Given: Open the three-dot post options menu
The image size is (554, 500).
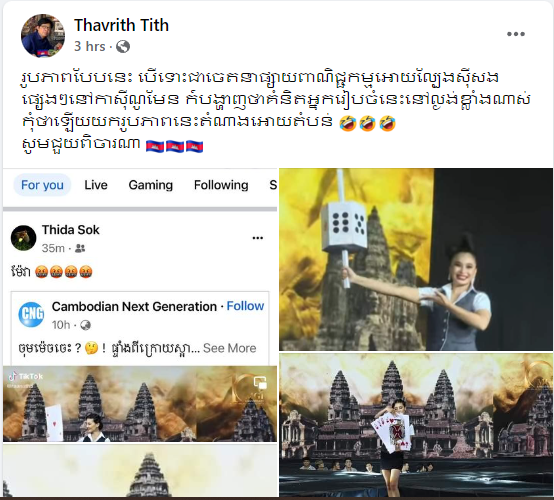Looking at the screenshot, I should coord(515,34).
